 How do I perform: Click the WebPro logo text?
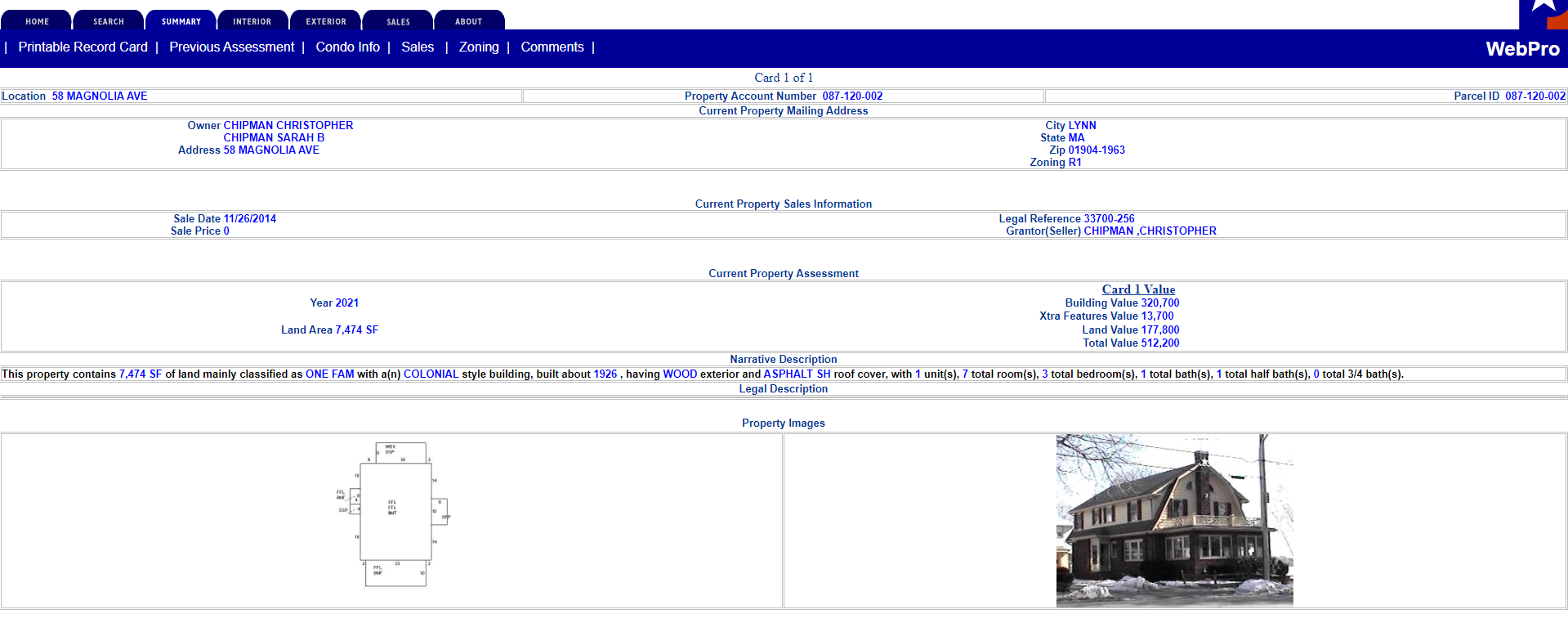tap(1522, 49)
